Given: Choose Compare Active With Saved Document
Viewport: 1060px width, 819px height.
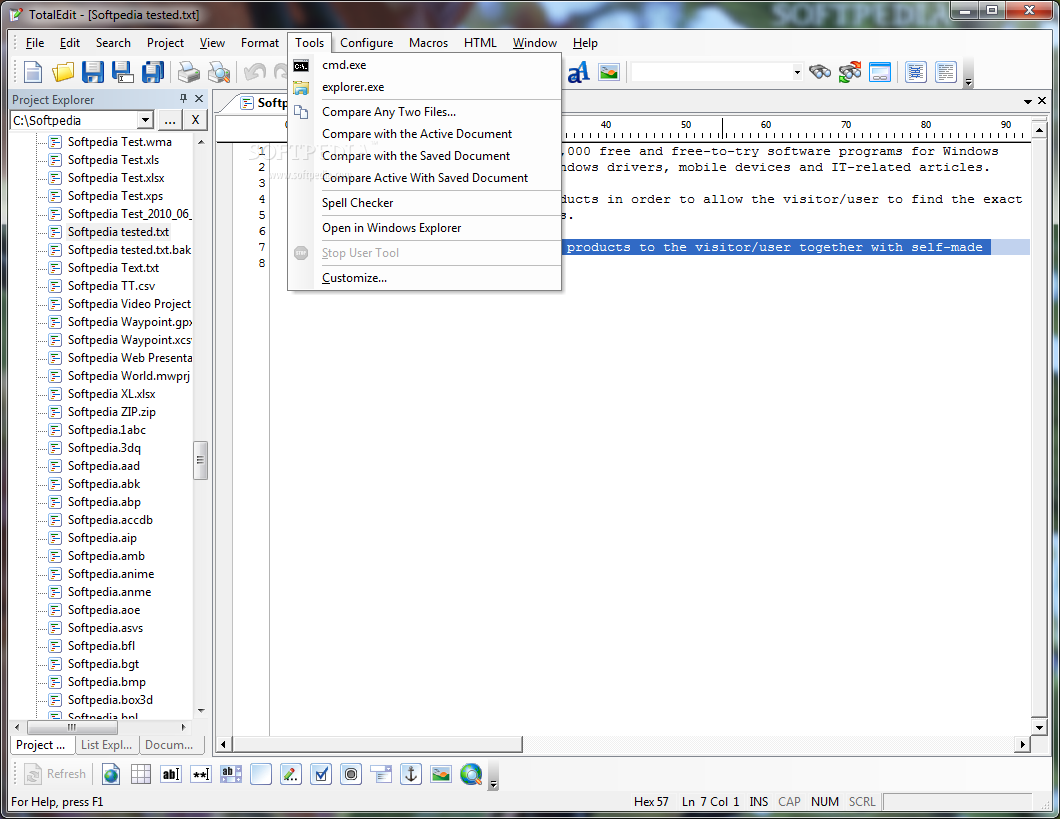Looking at the screenshot, I should 425,178.
